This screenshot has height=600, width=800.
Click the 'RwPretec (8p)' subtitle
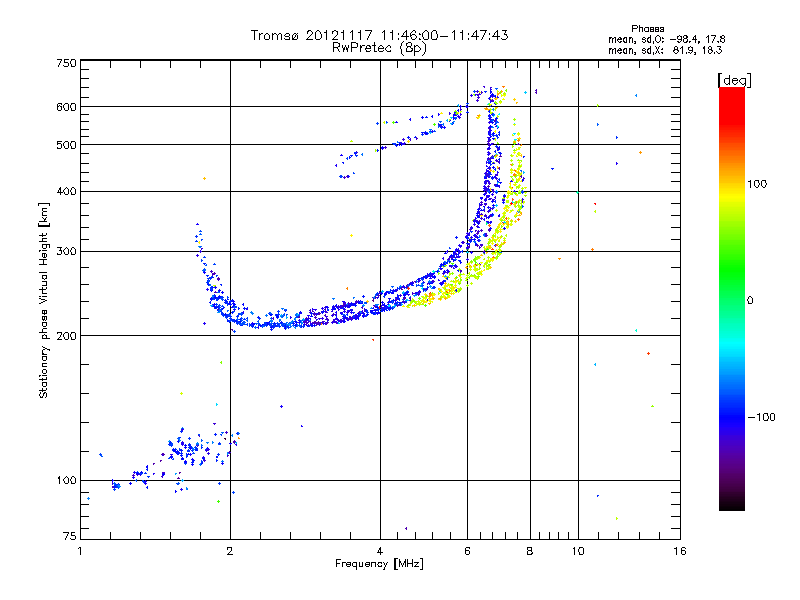379,48
